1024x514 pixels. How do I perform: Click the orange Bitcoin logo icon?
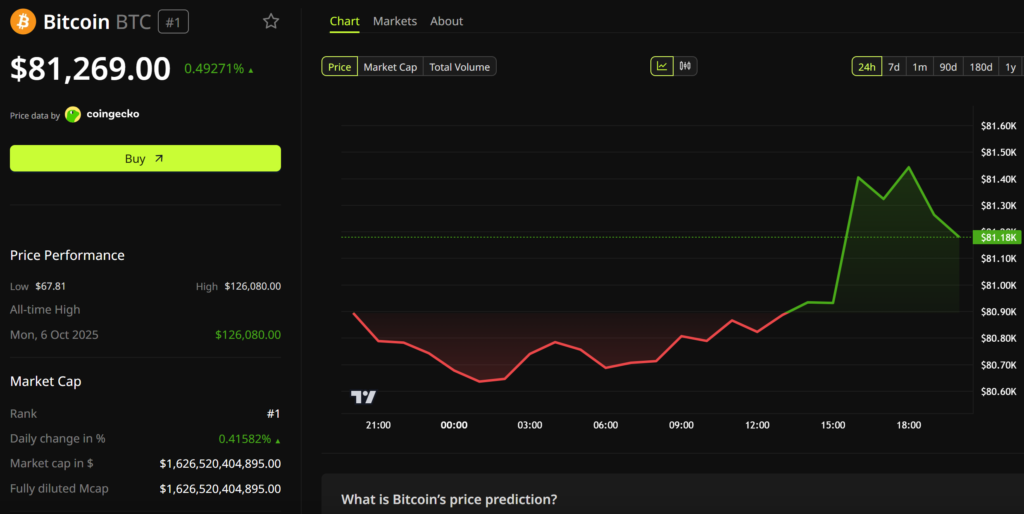pyautogui.click(x=23, y=22)
